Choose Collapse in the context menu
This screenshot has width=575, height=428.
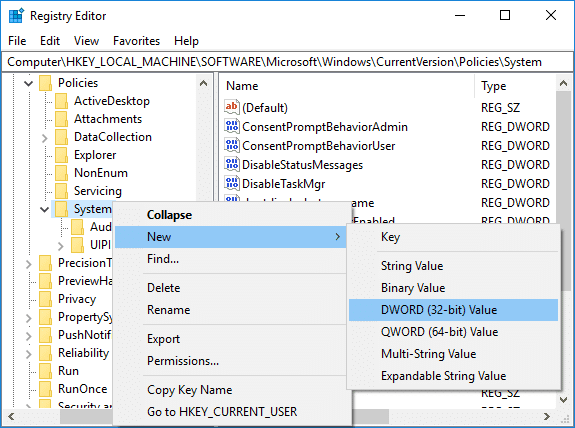coord(231,215)
